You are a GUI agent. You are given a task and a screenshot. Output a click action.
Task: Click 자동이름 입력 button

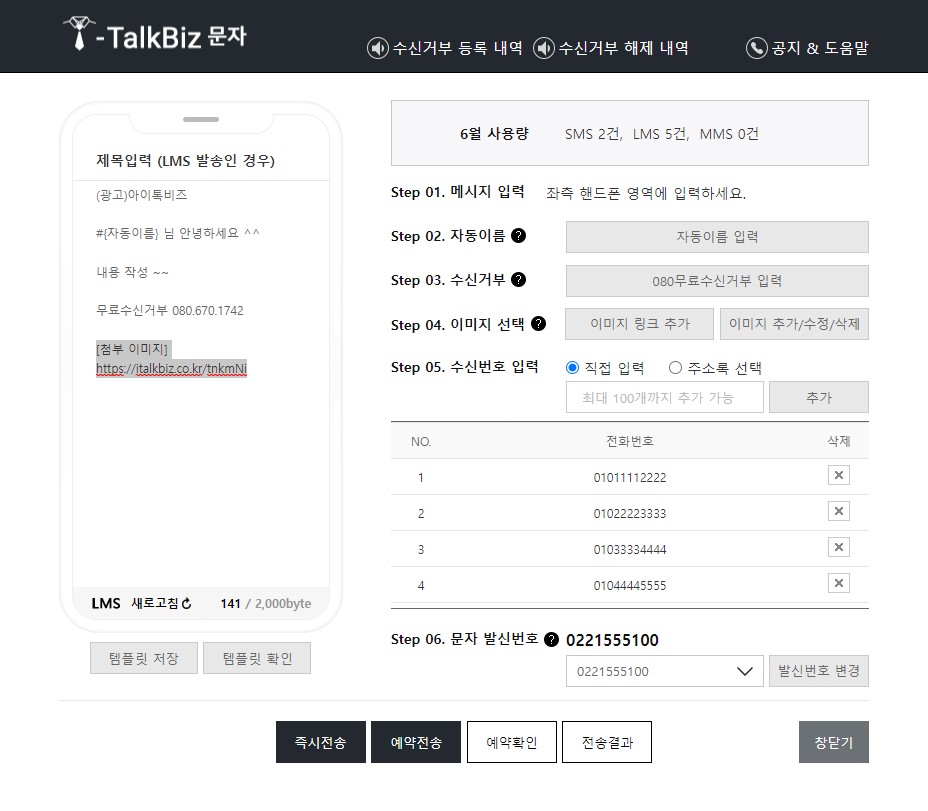[717, 237]
